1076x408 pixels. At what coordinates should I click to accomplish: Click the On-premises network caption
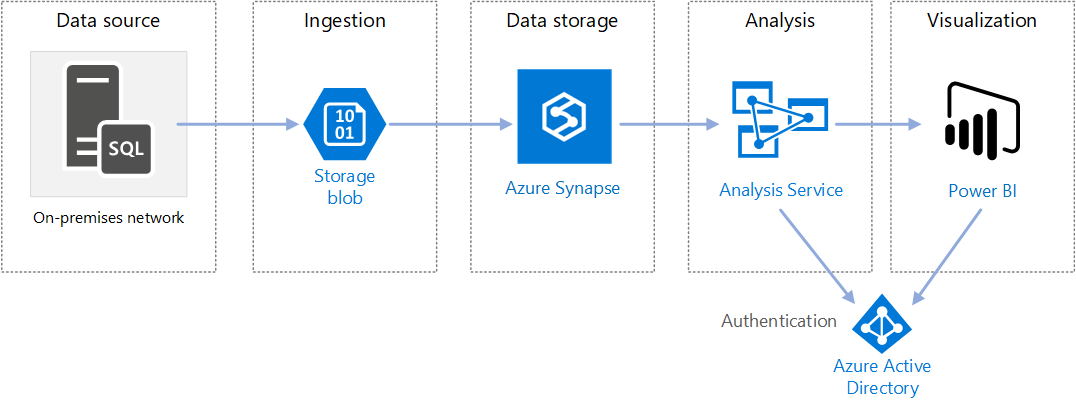click(108, 217)
